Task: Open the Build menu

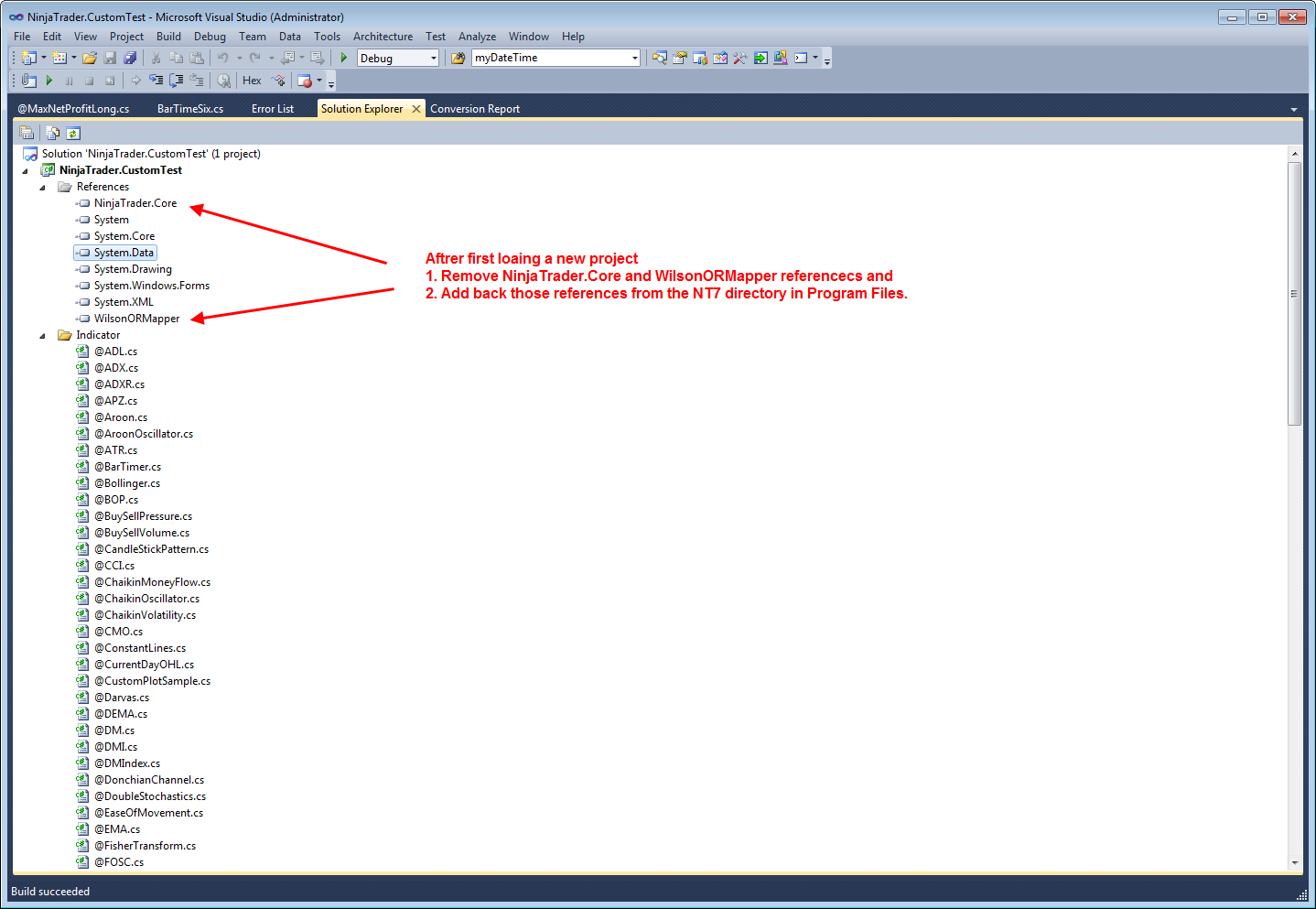Action: click(168, 37)
